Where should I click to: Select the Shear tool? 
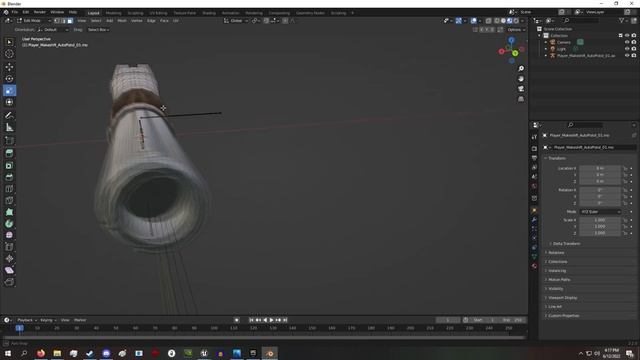coord(9,270)
